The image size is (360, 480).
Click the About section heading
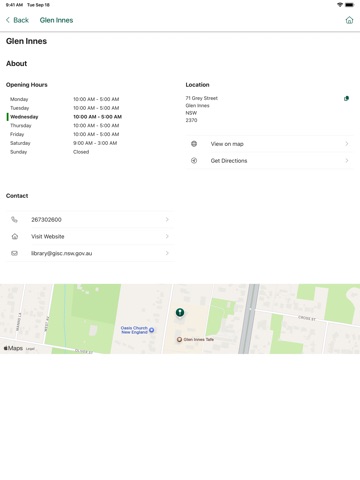click(16, 63)
